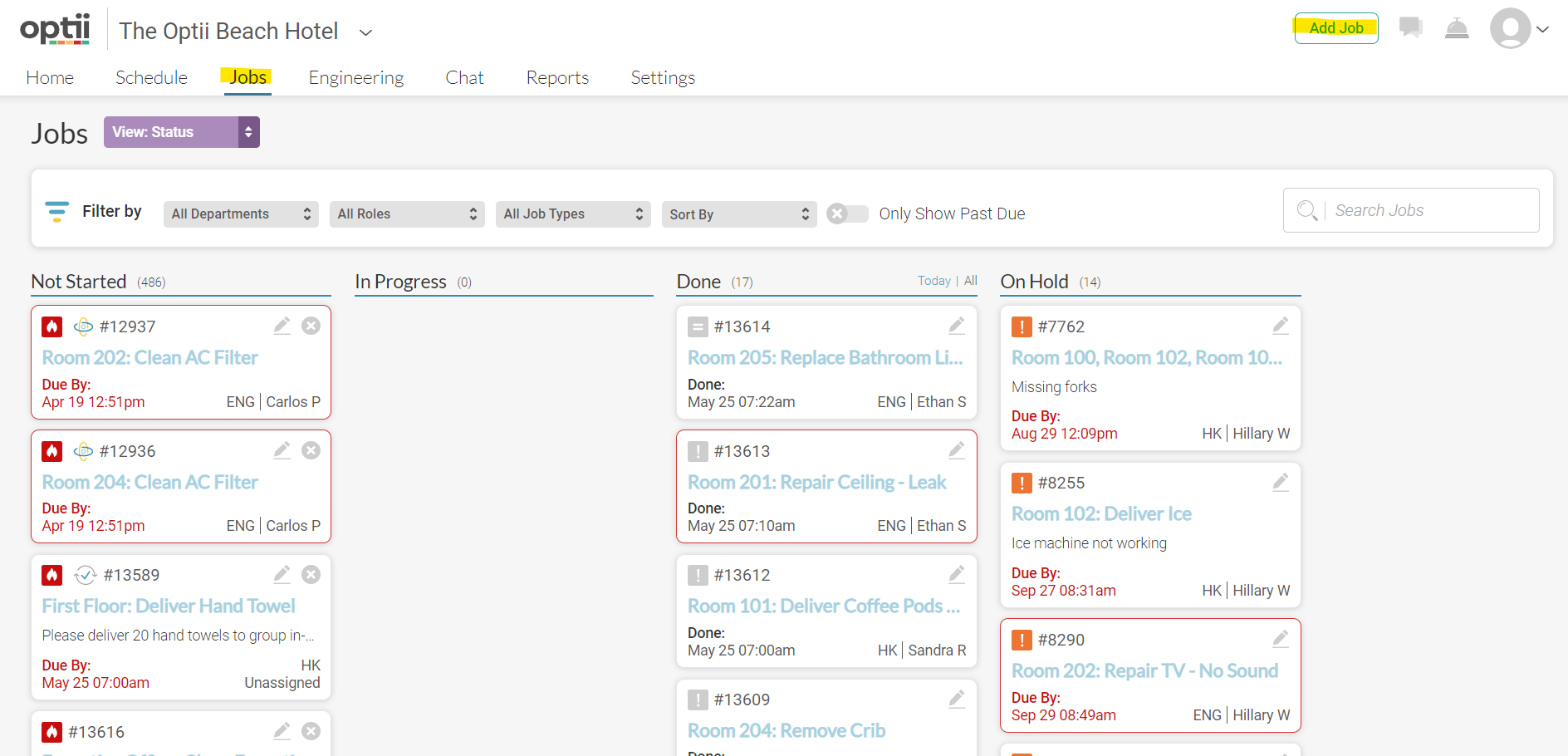Open the bell notifications icon
Screen dimensions: 1568x756
tap(1457, 28)
